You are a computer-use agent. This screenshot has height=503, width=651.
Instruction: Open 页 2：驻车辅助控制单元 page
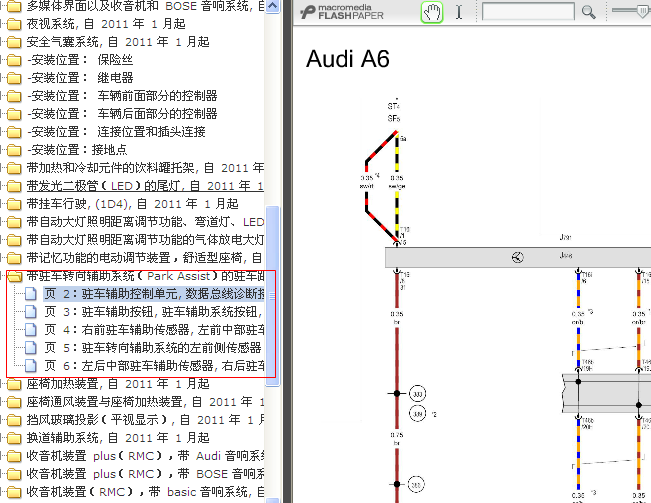click(154, 294)
